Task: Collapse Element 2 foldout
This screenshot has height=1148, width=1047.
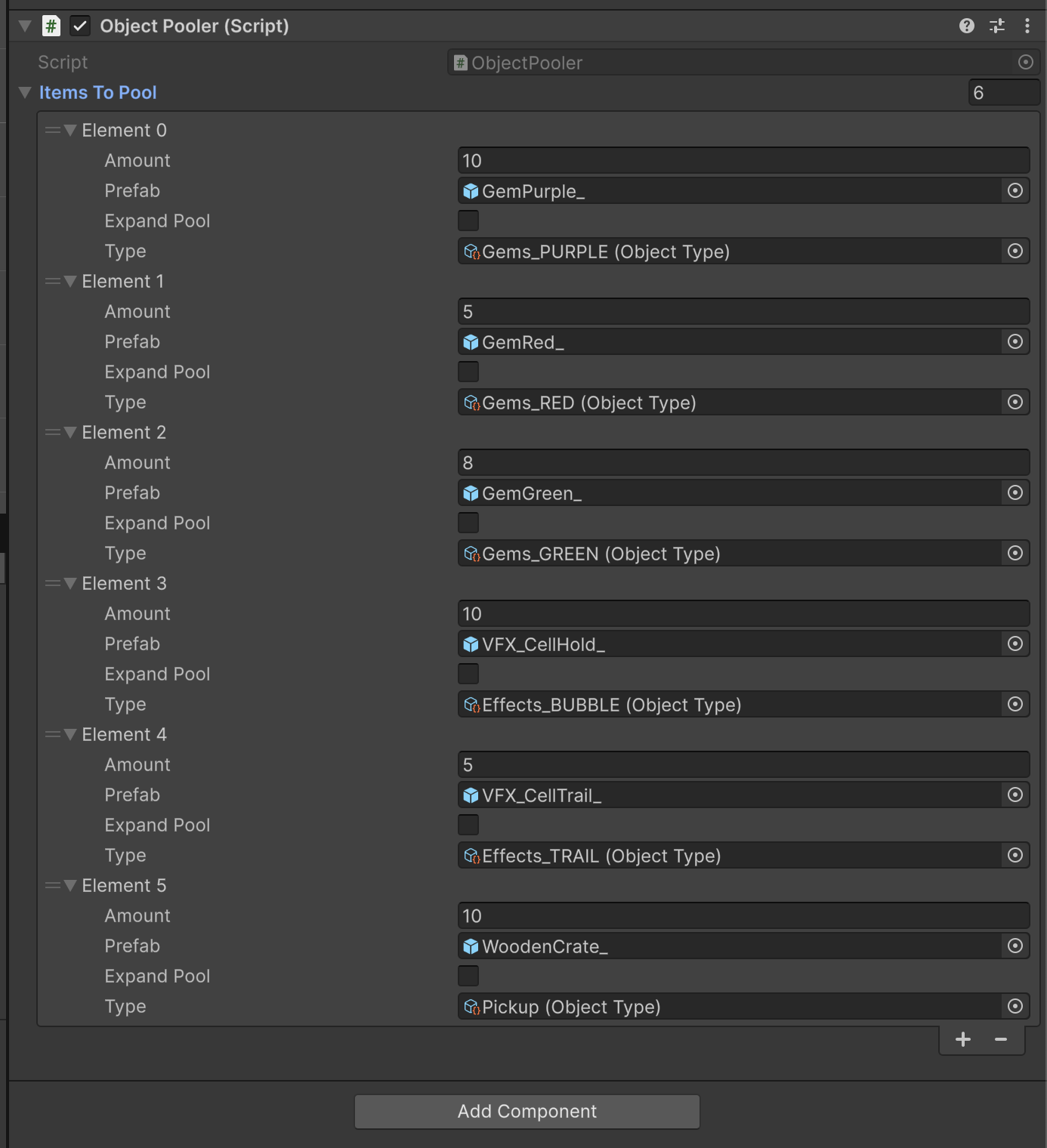Action: [x=70, y=433]
